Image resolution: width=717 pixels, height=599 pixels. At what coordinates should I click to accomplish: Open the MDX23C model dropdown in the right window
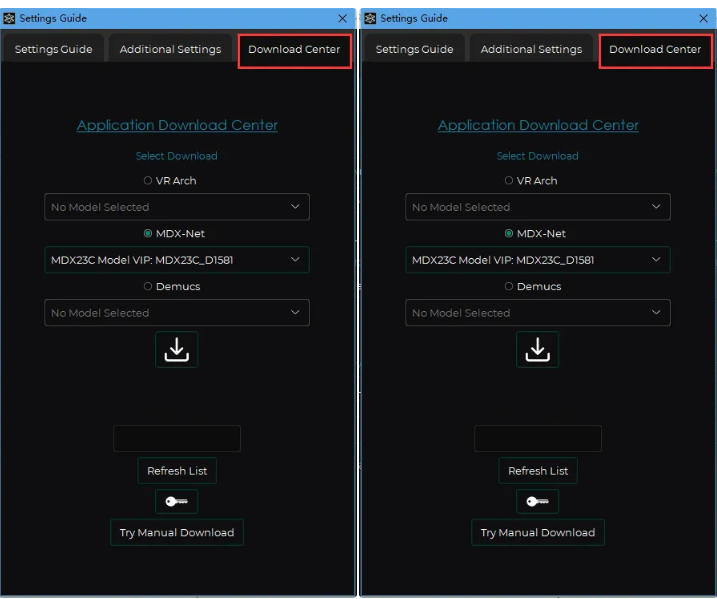(538, 260)
